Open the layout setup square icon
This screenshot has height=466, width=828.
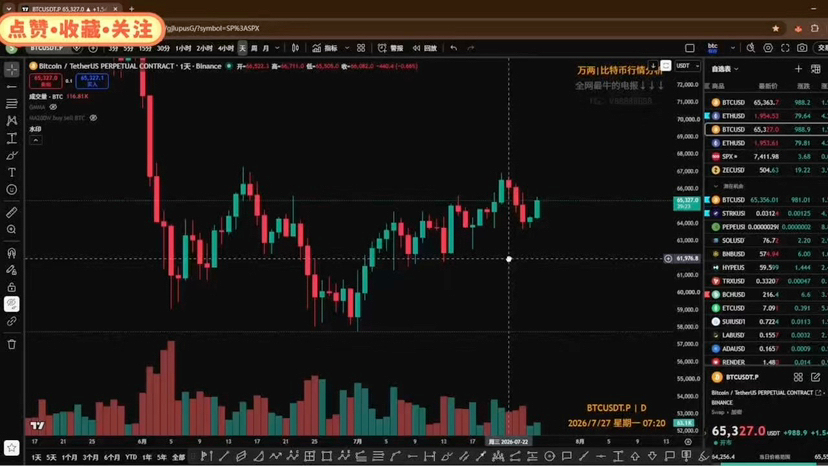(690, 48)
